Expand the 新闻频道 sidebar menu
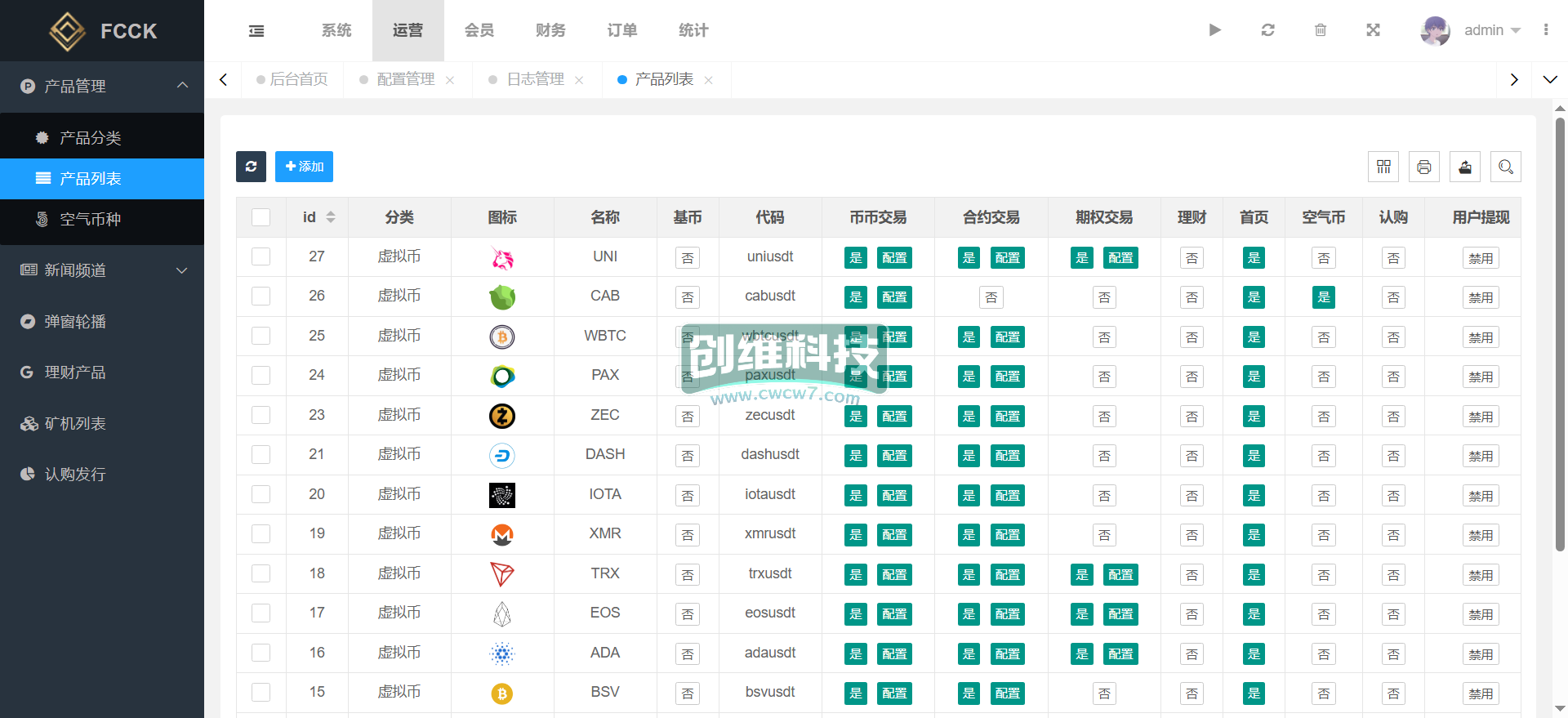1568x718 pixels. pyautogui.click(x=102, y=270)
